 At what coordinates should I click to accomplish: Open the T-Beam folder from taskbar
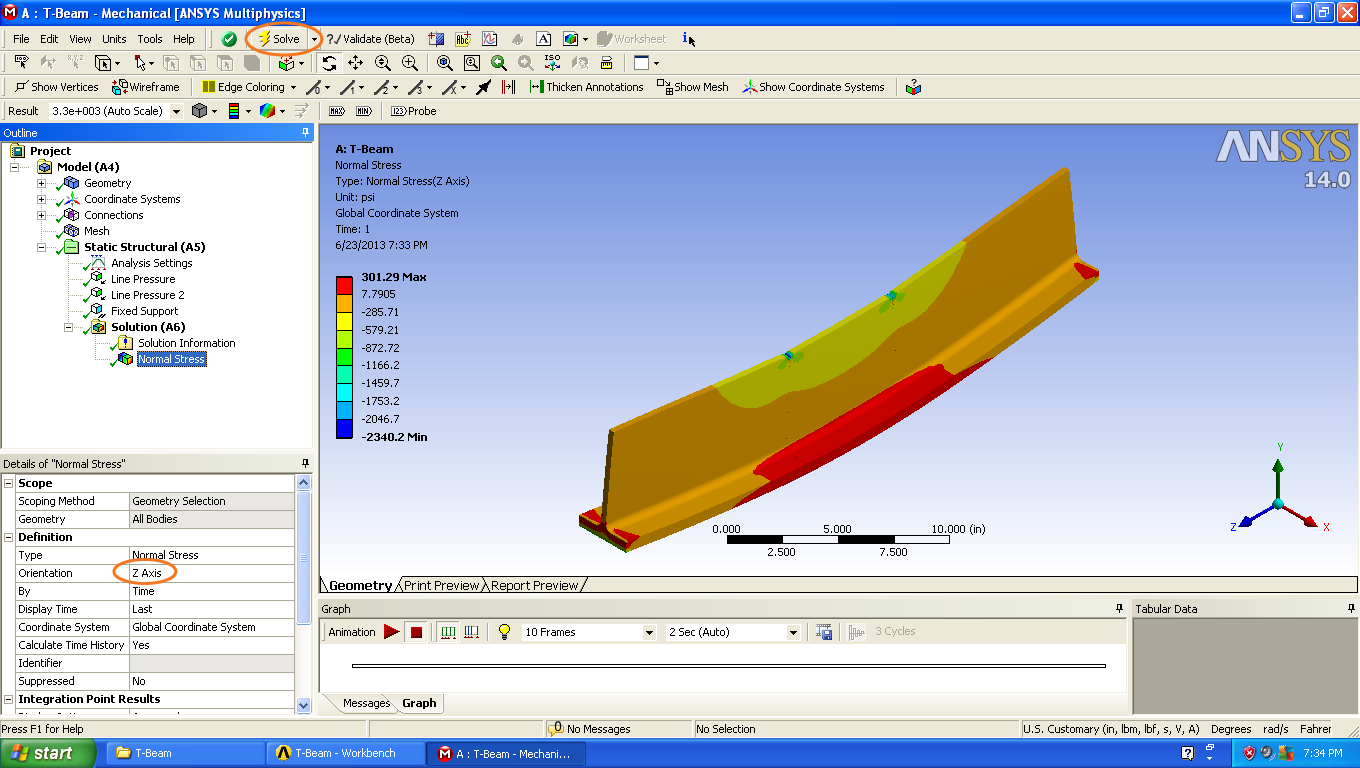[x=184, y=753]
